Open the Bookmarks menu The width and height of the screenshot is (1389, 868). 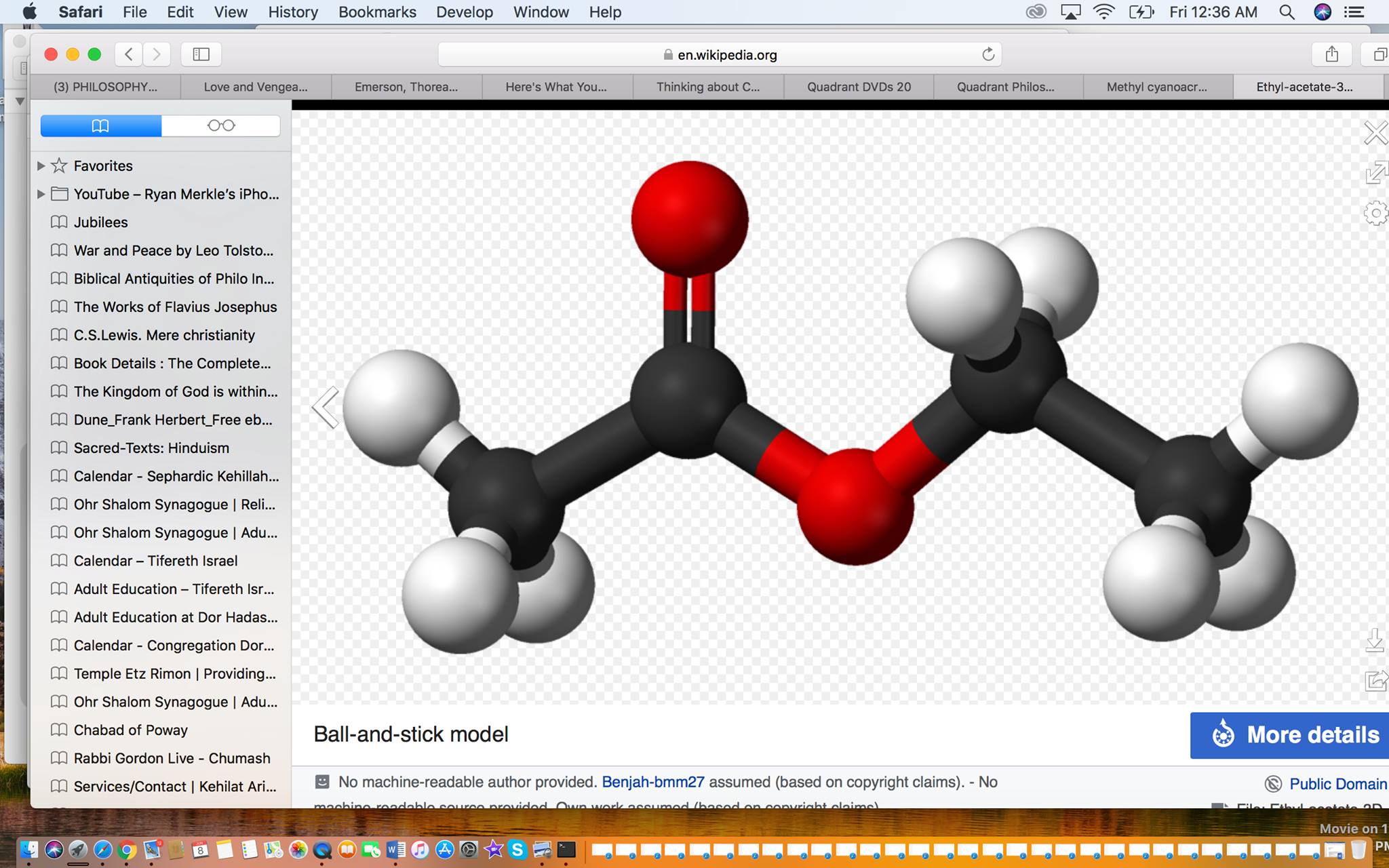tap(377, 12)
